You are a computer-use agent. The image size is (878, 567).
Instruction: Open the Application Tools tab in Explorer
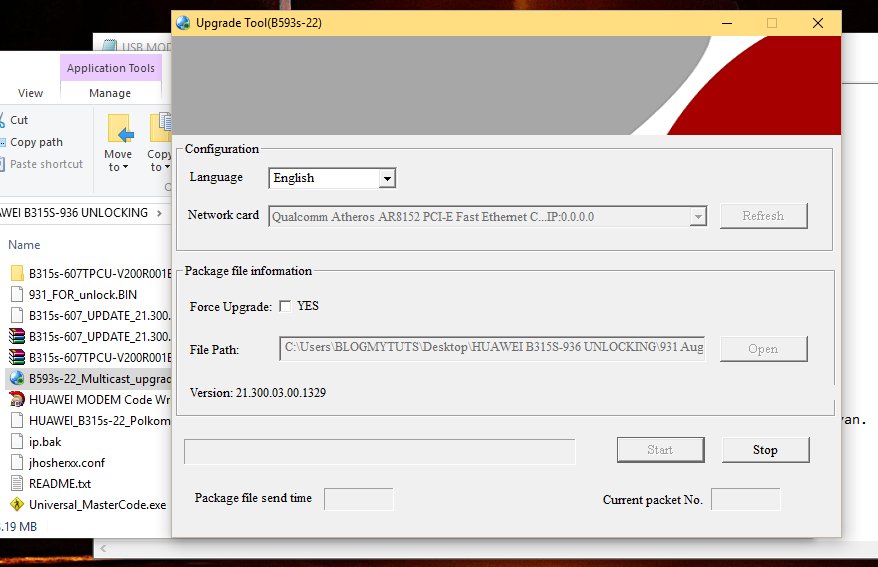[x=111, y=68]
